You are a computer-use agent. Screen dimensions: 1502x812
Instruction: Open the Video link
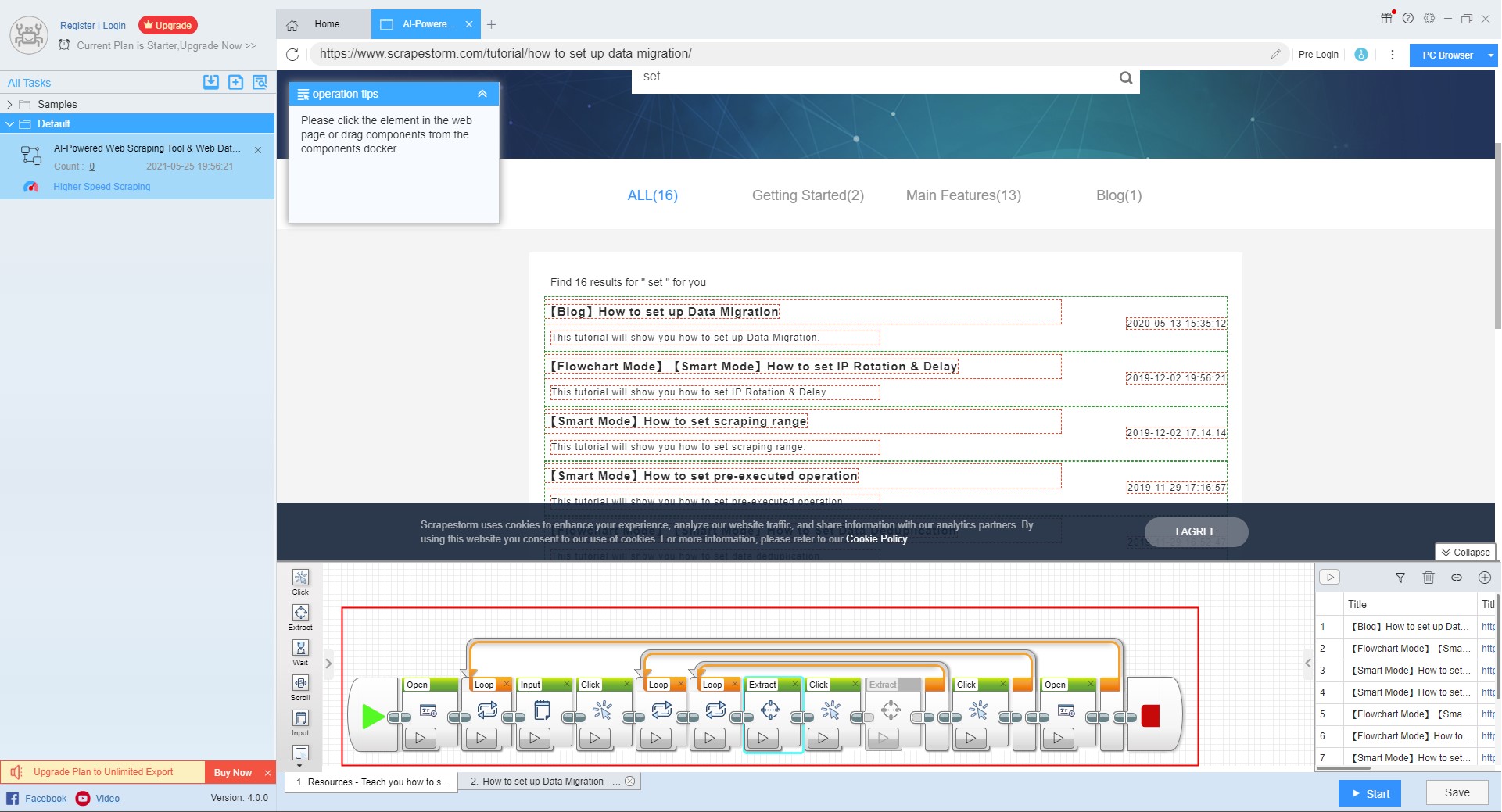pyautogui.click(x=107, y=798)
